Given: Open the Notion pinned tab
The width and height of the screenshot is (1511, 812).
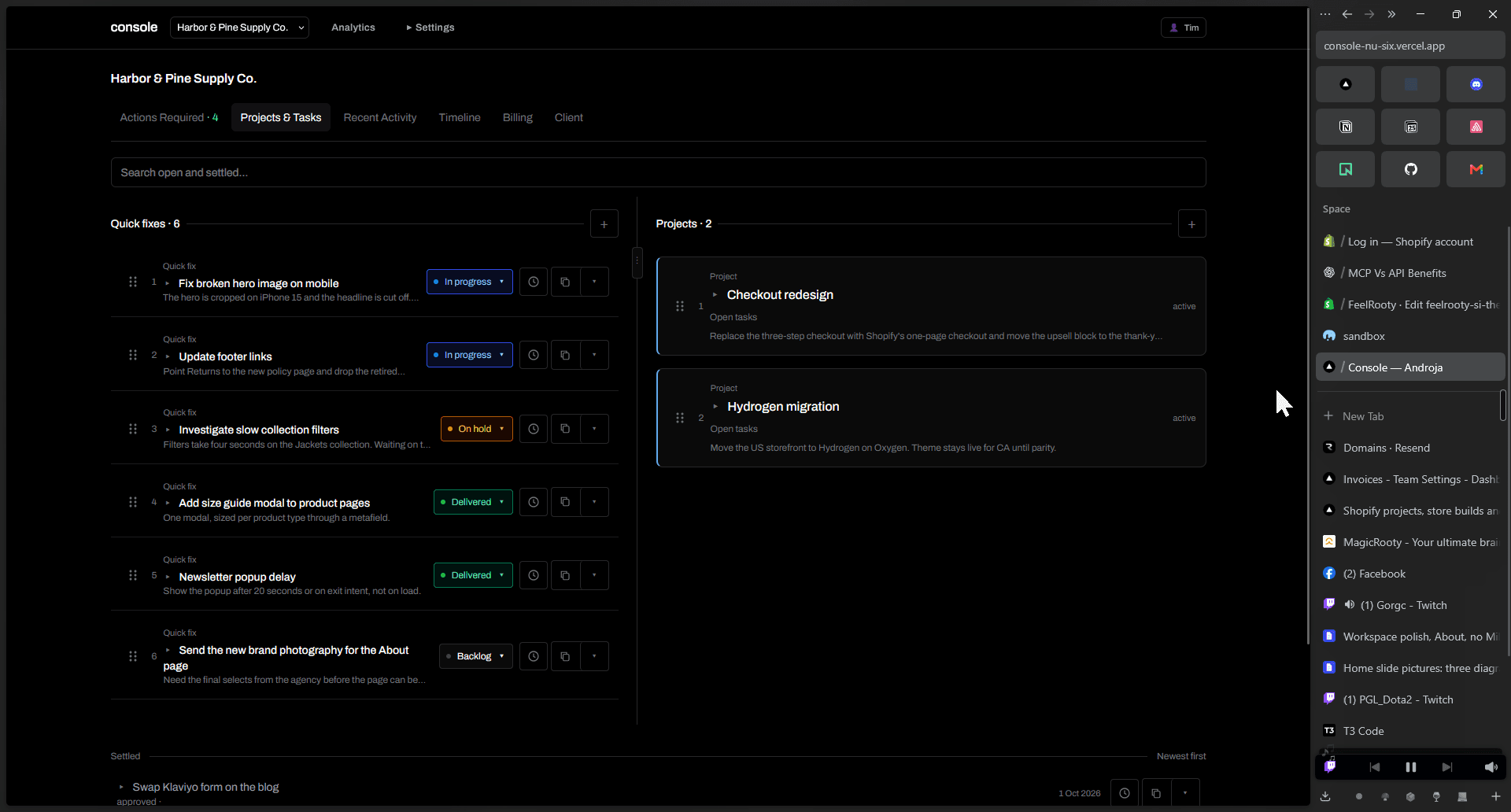Looking at the screenshot, I should [1345, 127].
